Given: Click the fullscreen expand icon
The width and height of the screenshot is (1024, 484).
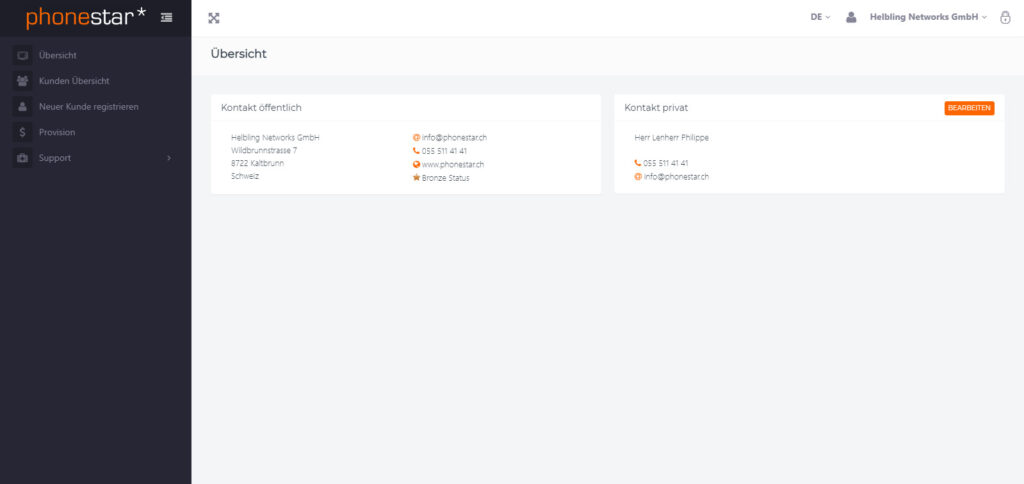Looking at the screenshot, I should point(214,18).
